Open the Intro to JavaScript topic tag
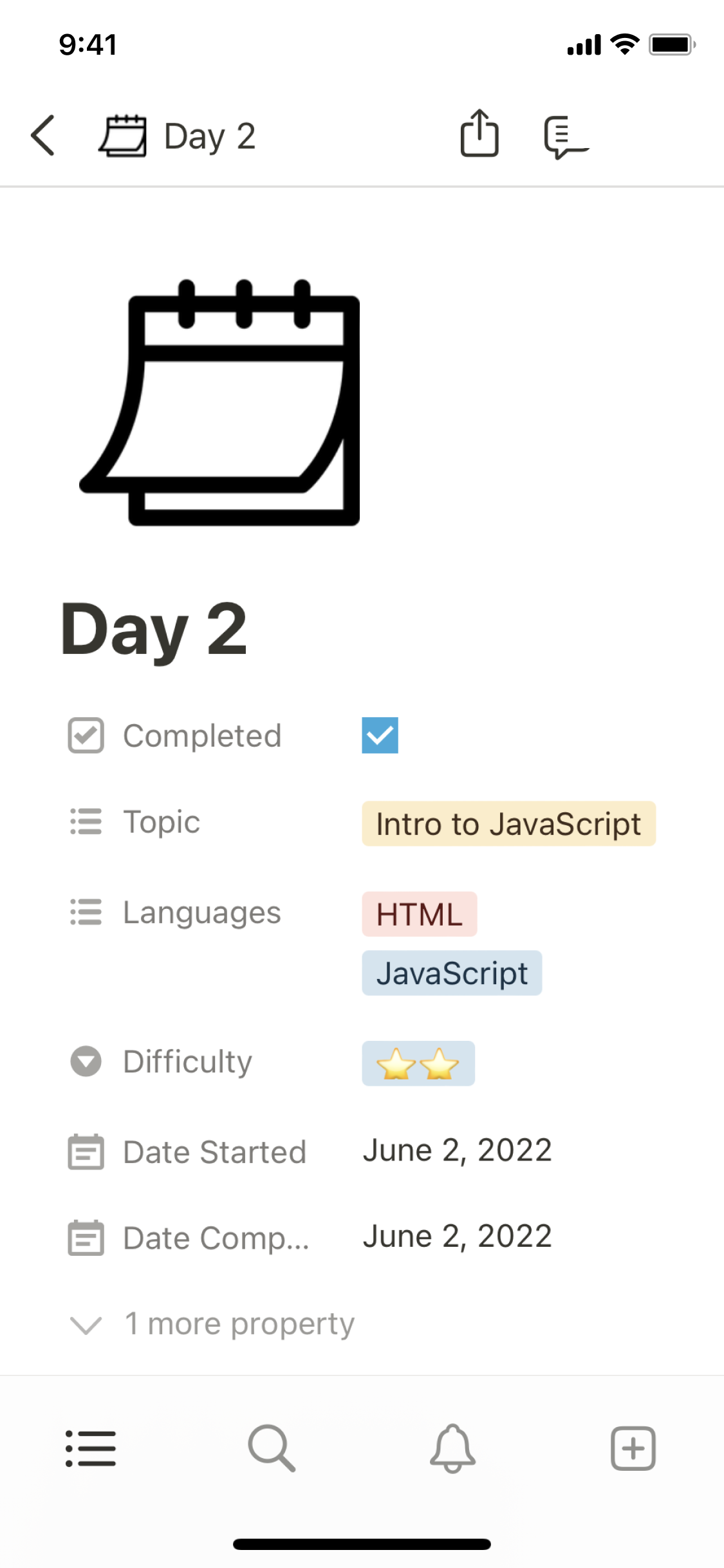The image size is (724, 1568). [508, 824]
